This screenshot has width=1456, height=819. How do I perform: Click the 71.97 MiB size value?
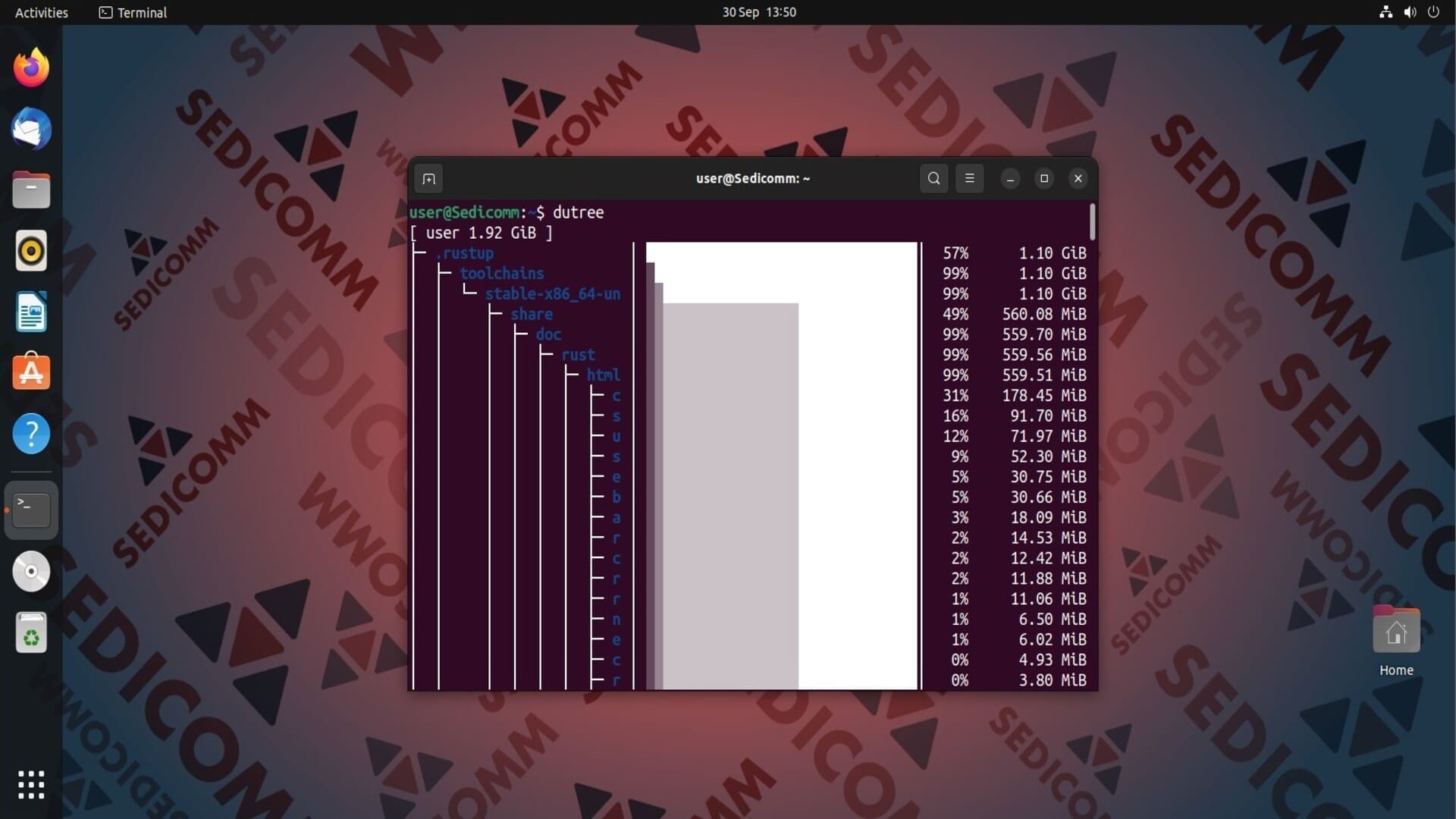pos(1048,436)
